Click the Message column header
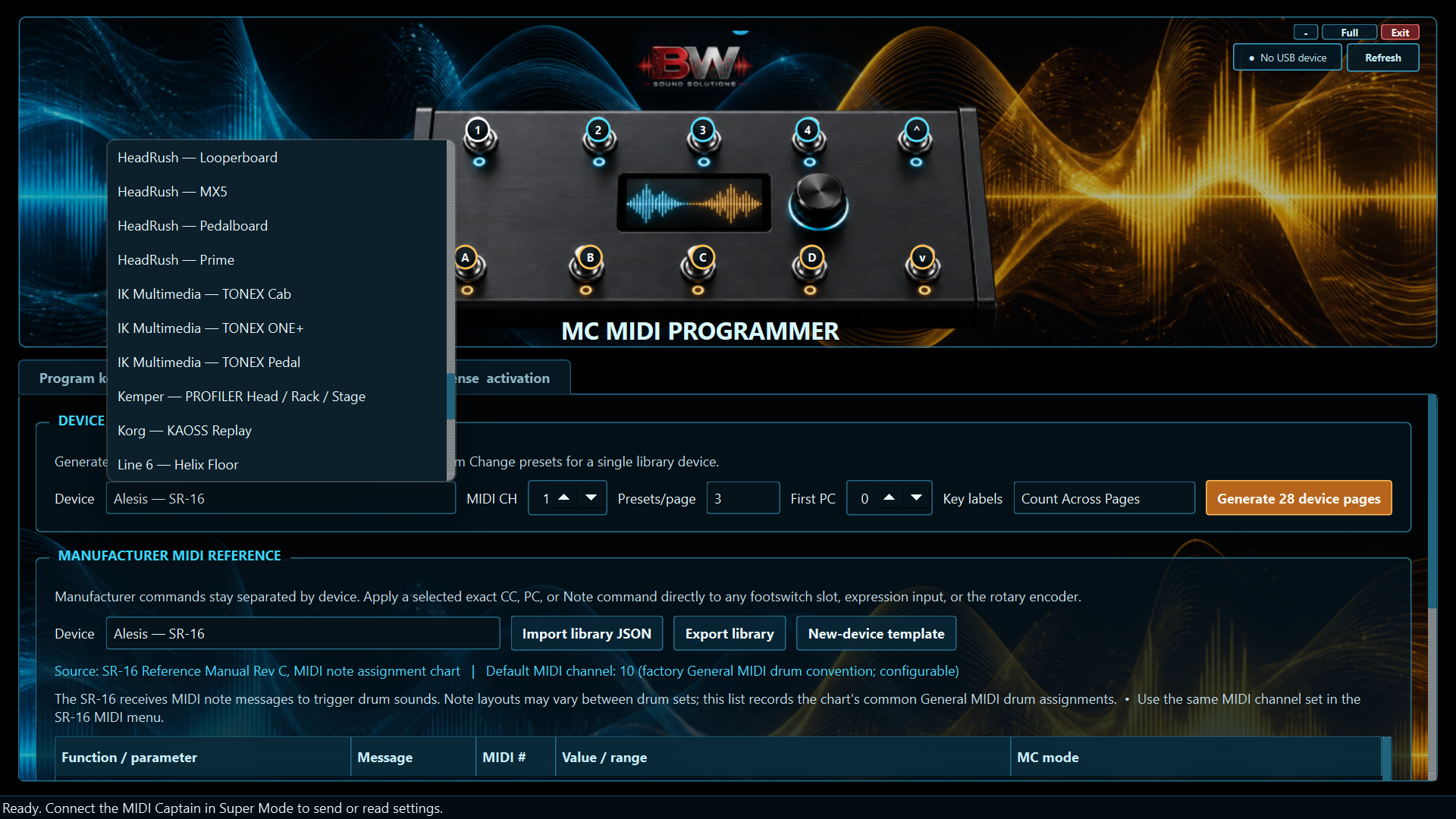 click(x=413, y=757)
